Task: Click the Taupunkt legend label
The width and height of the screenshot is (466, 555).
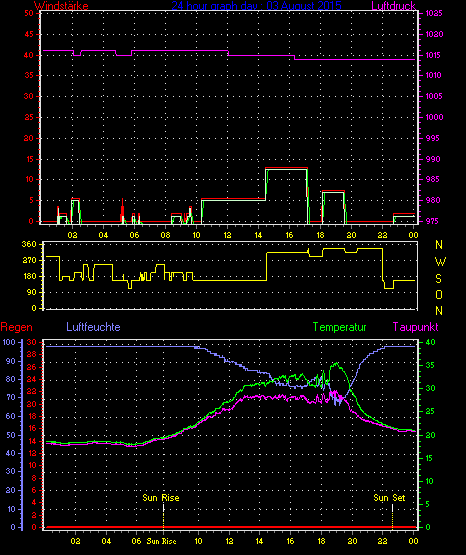Action: point(416,327)
